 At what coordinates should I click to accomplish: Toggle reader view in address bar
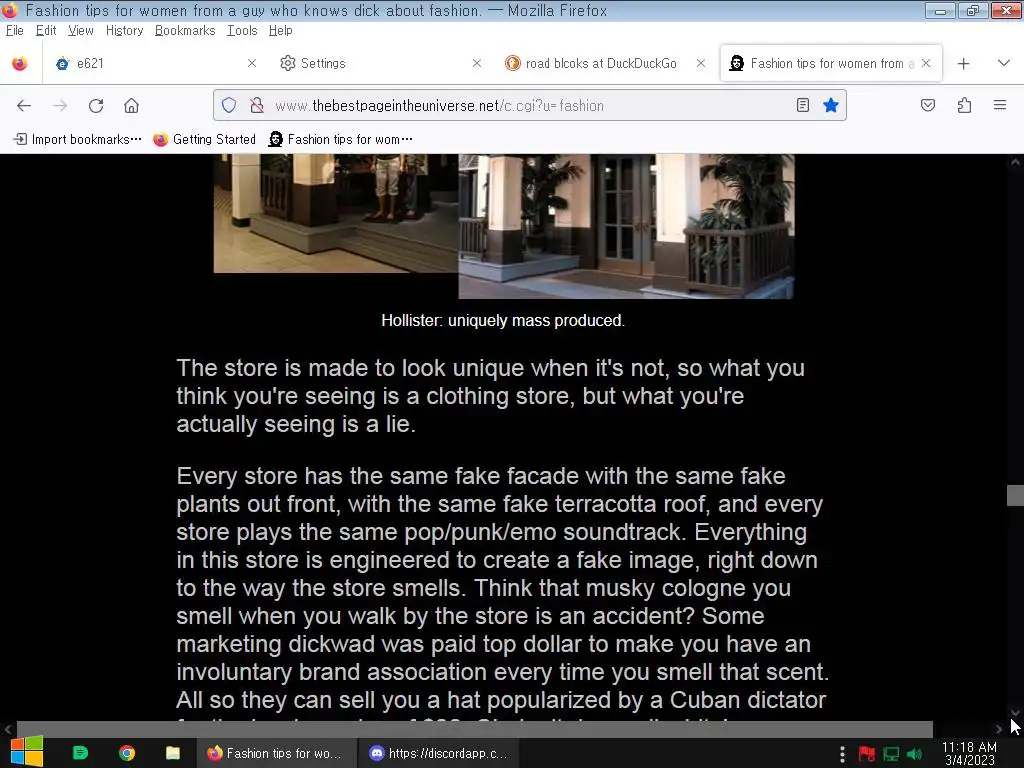803,105
